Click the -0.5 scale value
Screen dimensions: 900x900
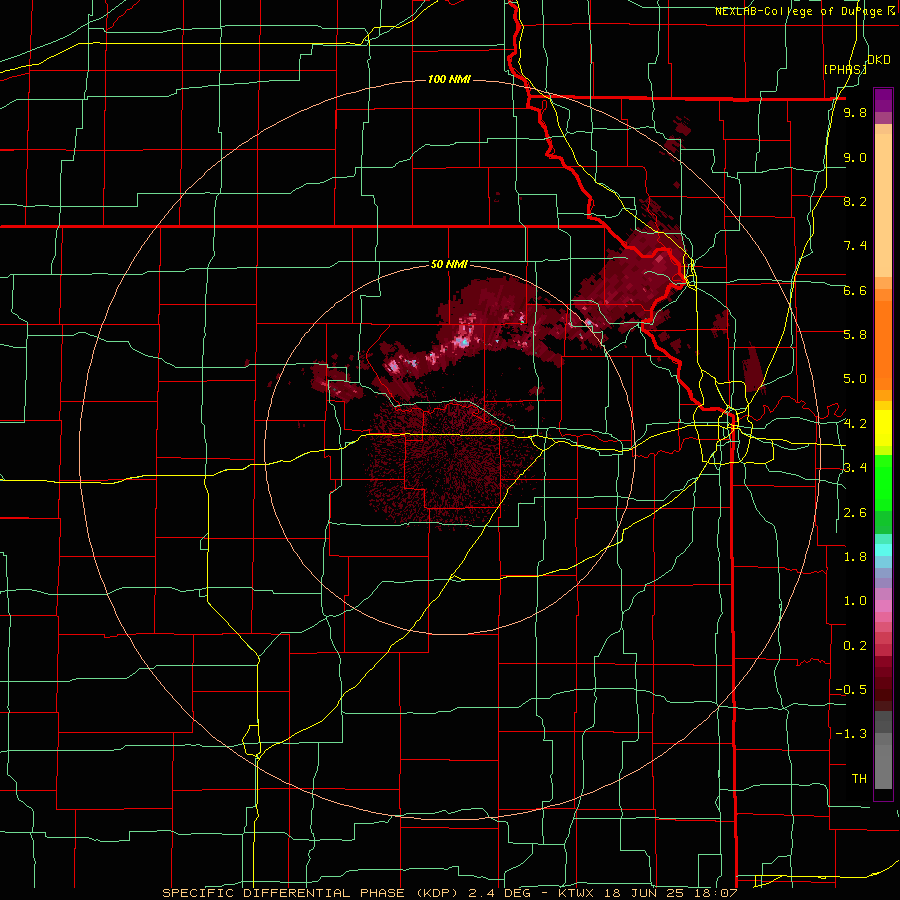point(851,690)
